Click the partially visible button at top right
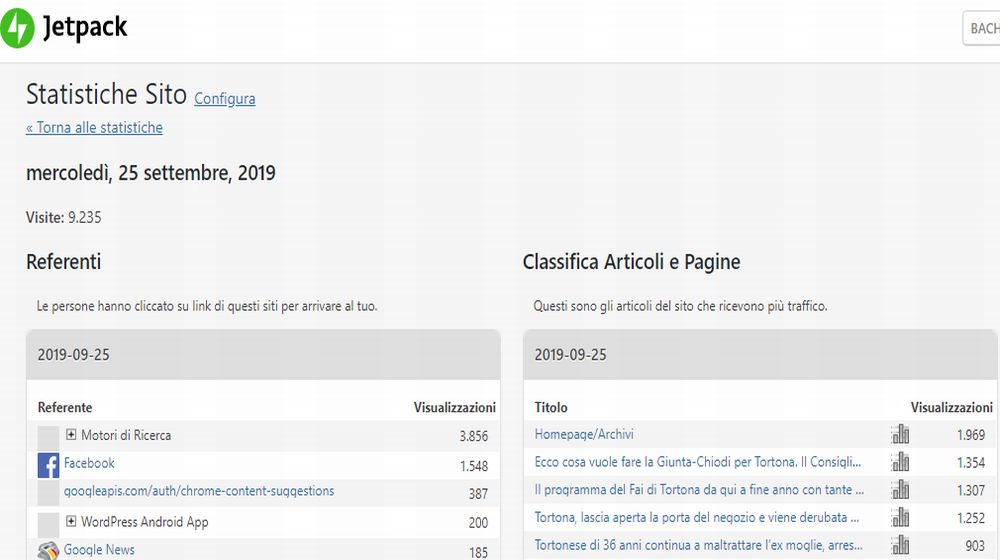1000x560 pixels. click(982, 28)
